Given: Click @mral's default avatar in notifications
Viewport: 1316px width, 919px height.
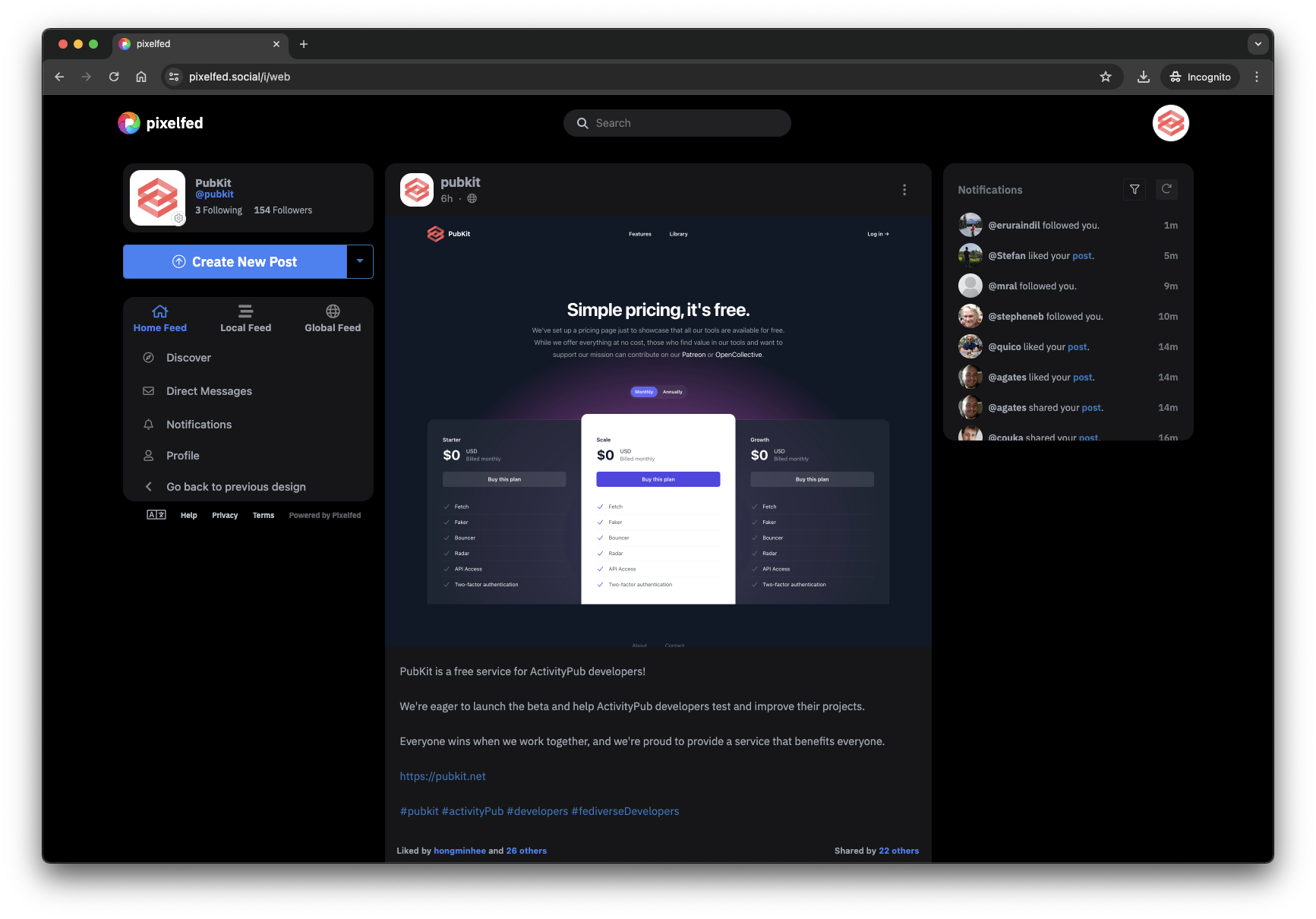Looking at the screenshot, I should (x=970, y=286).
